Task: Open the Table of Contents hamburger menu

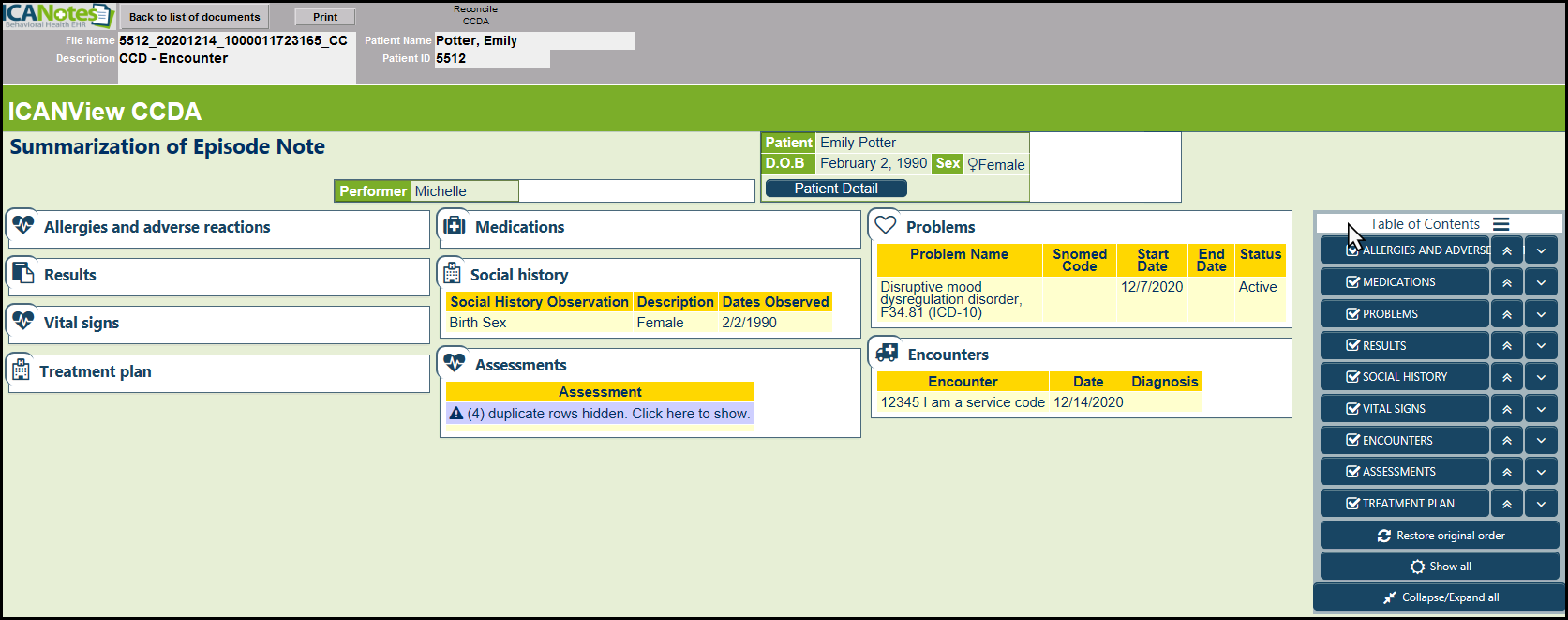Action: tap(1501, 224)
